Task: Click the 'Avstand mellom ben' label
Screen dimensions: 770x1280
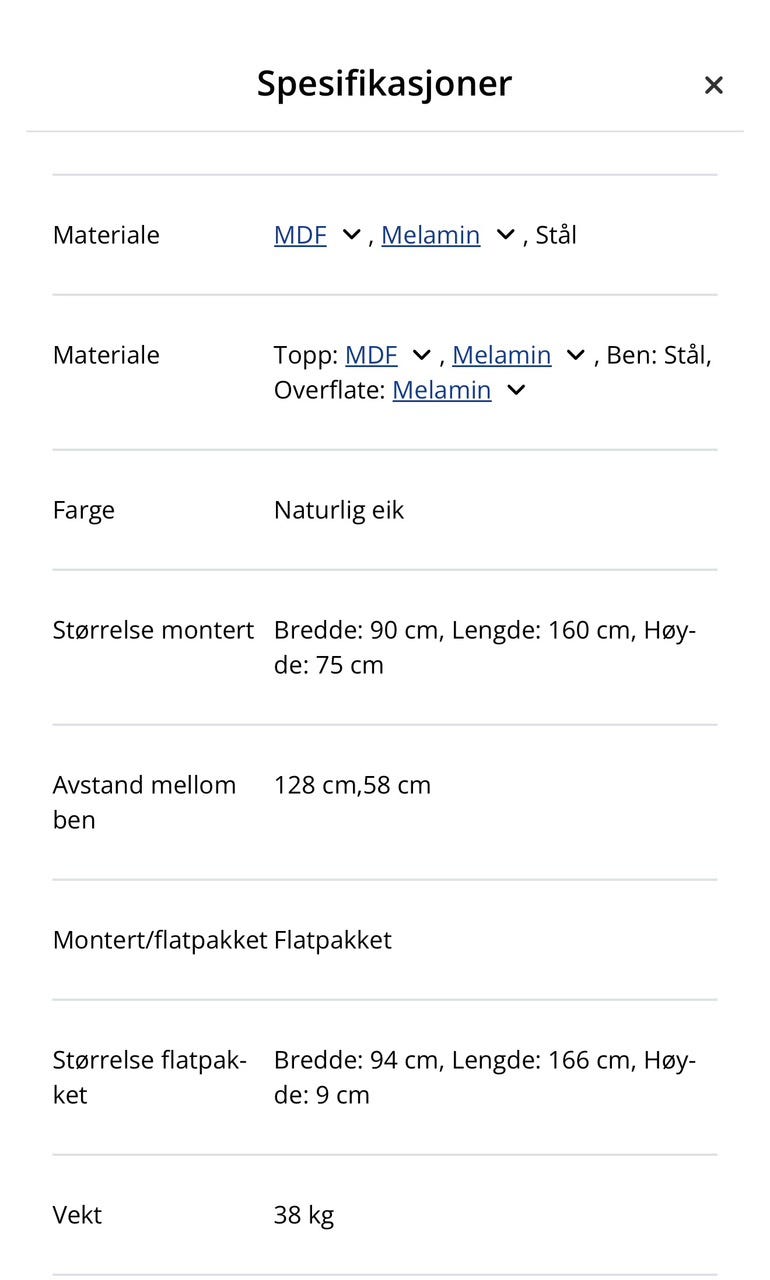Action: (x=145, y=802)
